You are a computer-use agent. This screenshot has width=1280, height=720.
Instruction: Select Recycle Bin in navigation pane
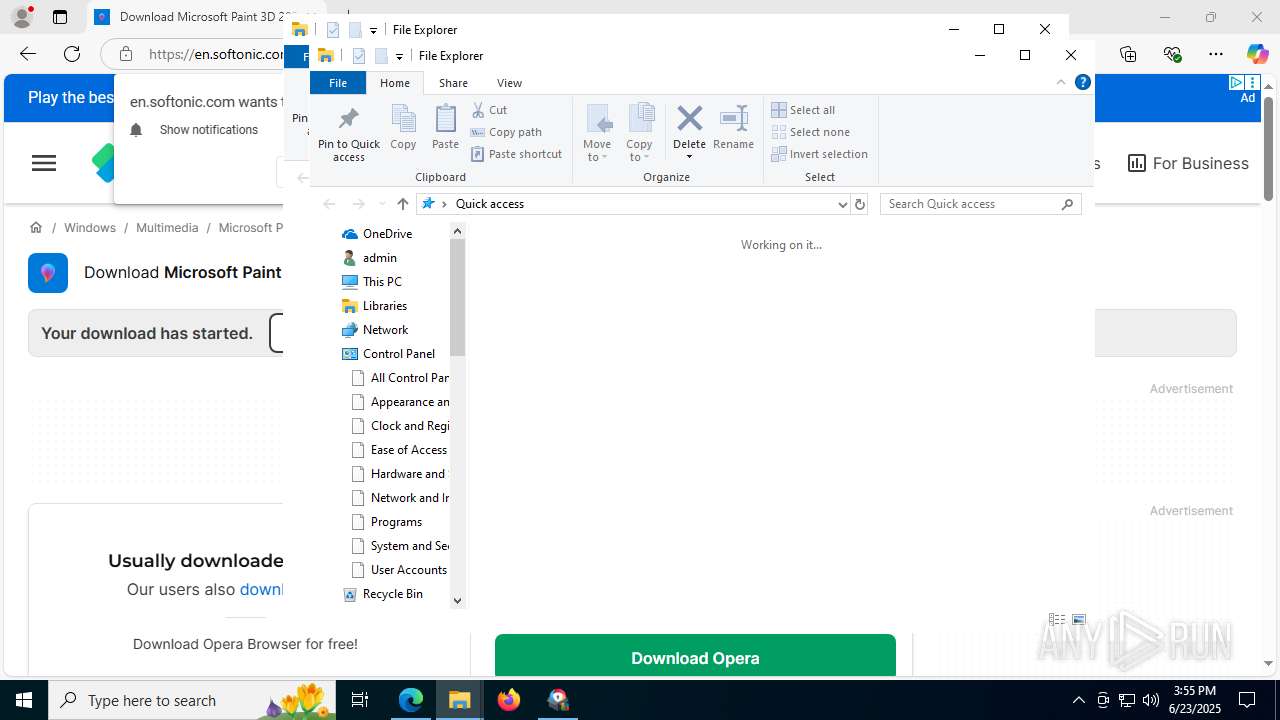pyautogui.click(x=392, y=594)
